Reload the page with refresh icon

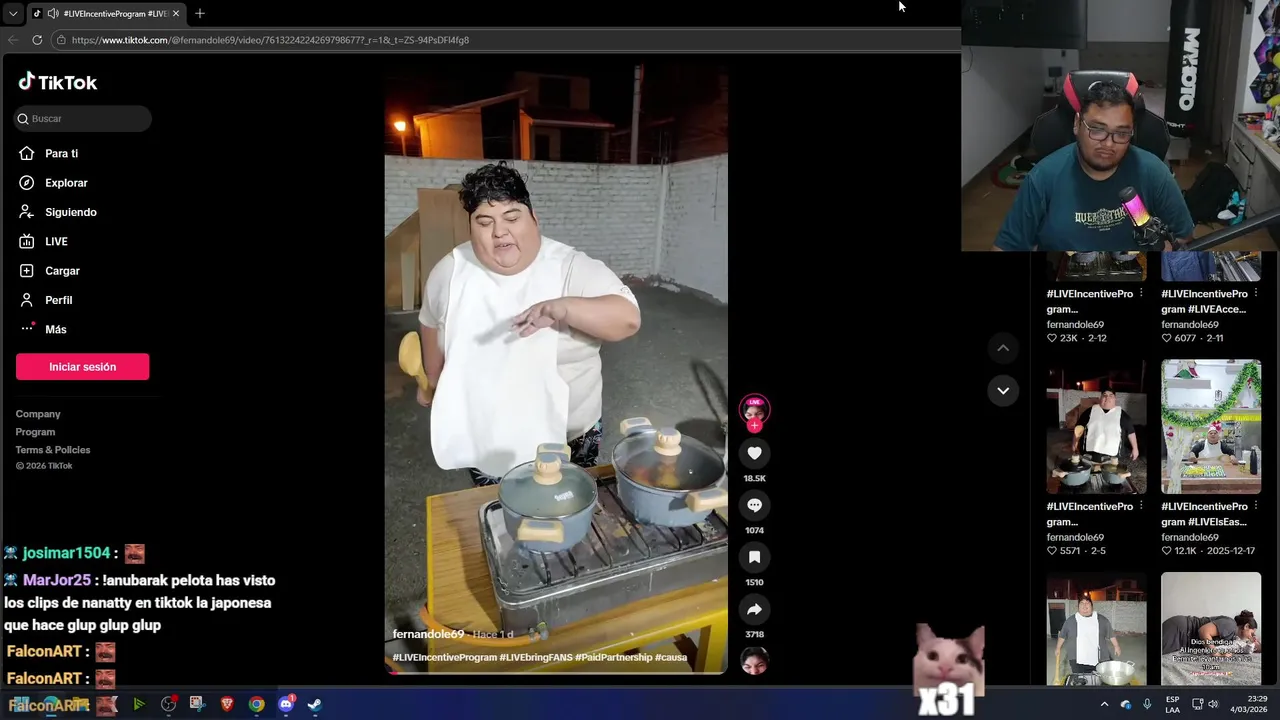[37, 40]
